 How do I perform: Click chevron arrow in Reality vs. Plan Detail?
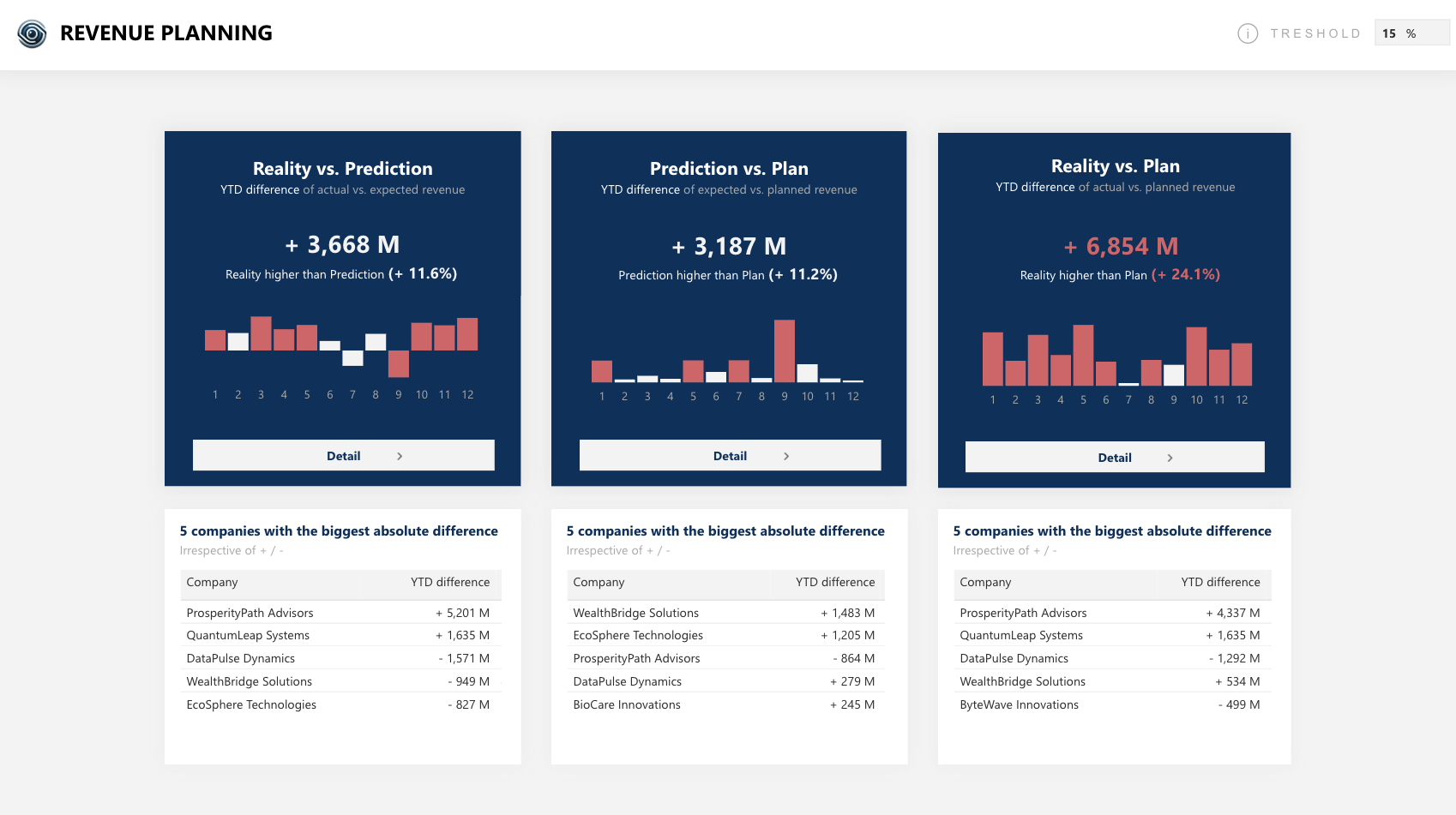[1170, 458]
